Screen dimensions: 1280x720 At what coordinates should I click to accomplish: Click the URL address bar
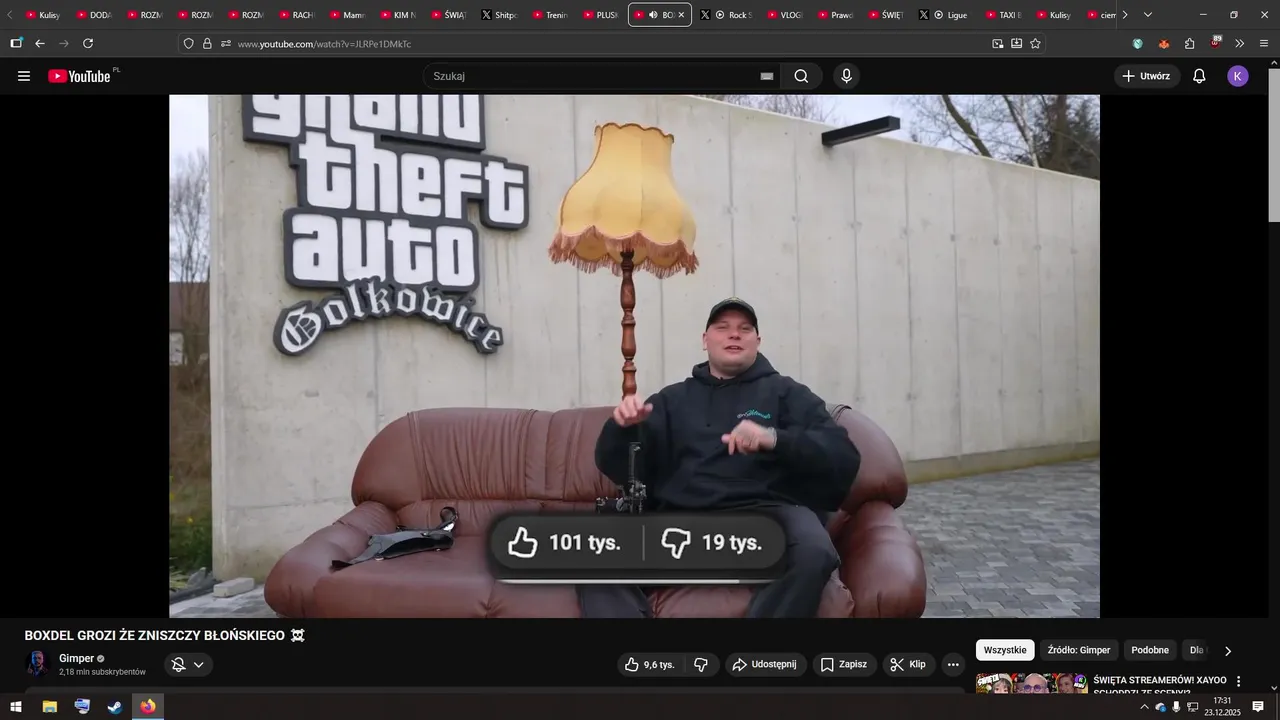610,44
